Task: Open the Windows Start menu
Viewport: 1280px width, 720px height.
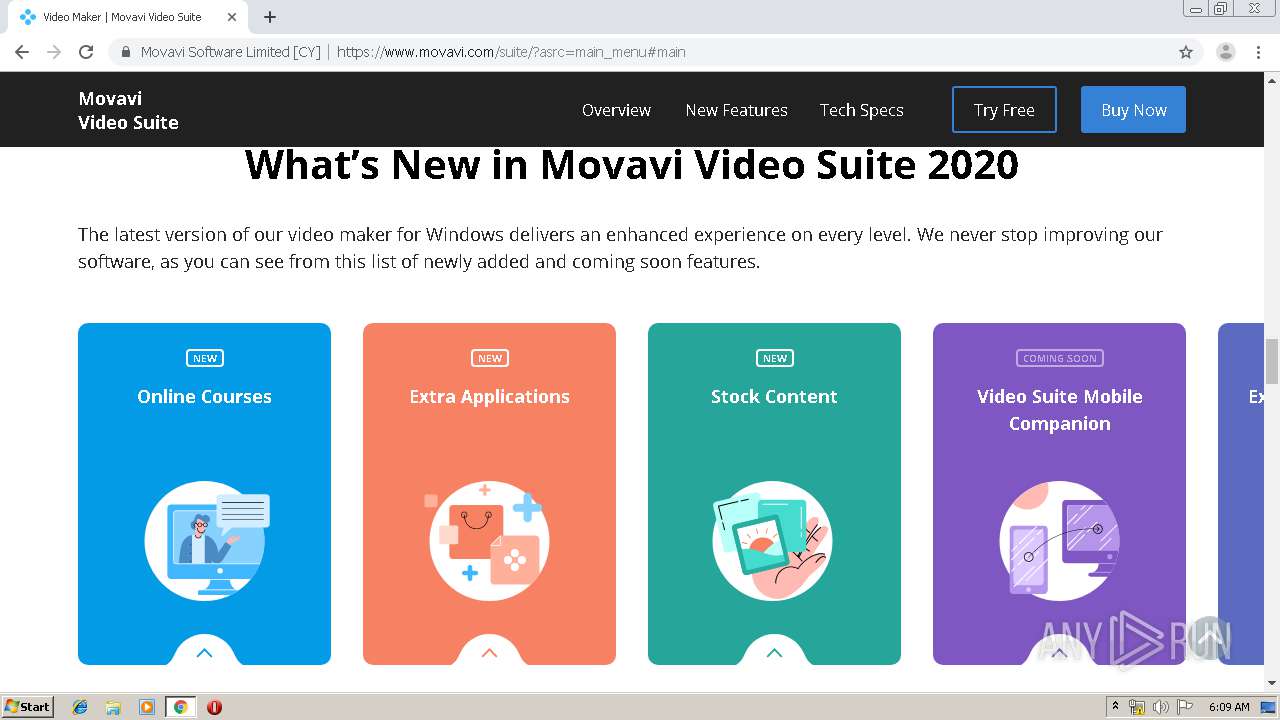Action: [x=28, y=707]
